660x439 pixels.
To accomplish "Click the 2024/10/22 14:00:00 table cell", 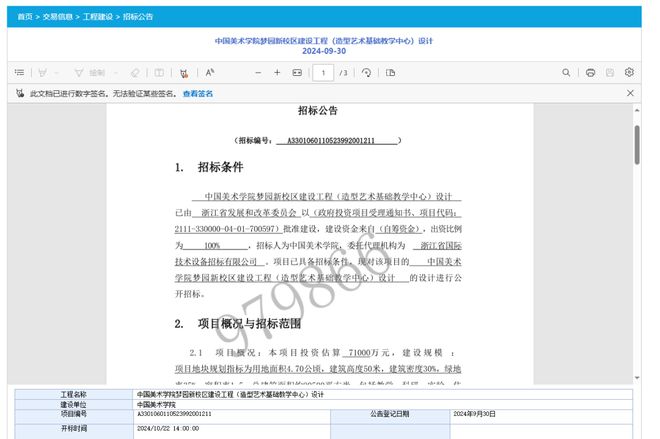I will pos(168,428).
